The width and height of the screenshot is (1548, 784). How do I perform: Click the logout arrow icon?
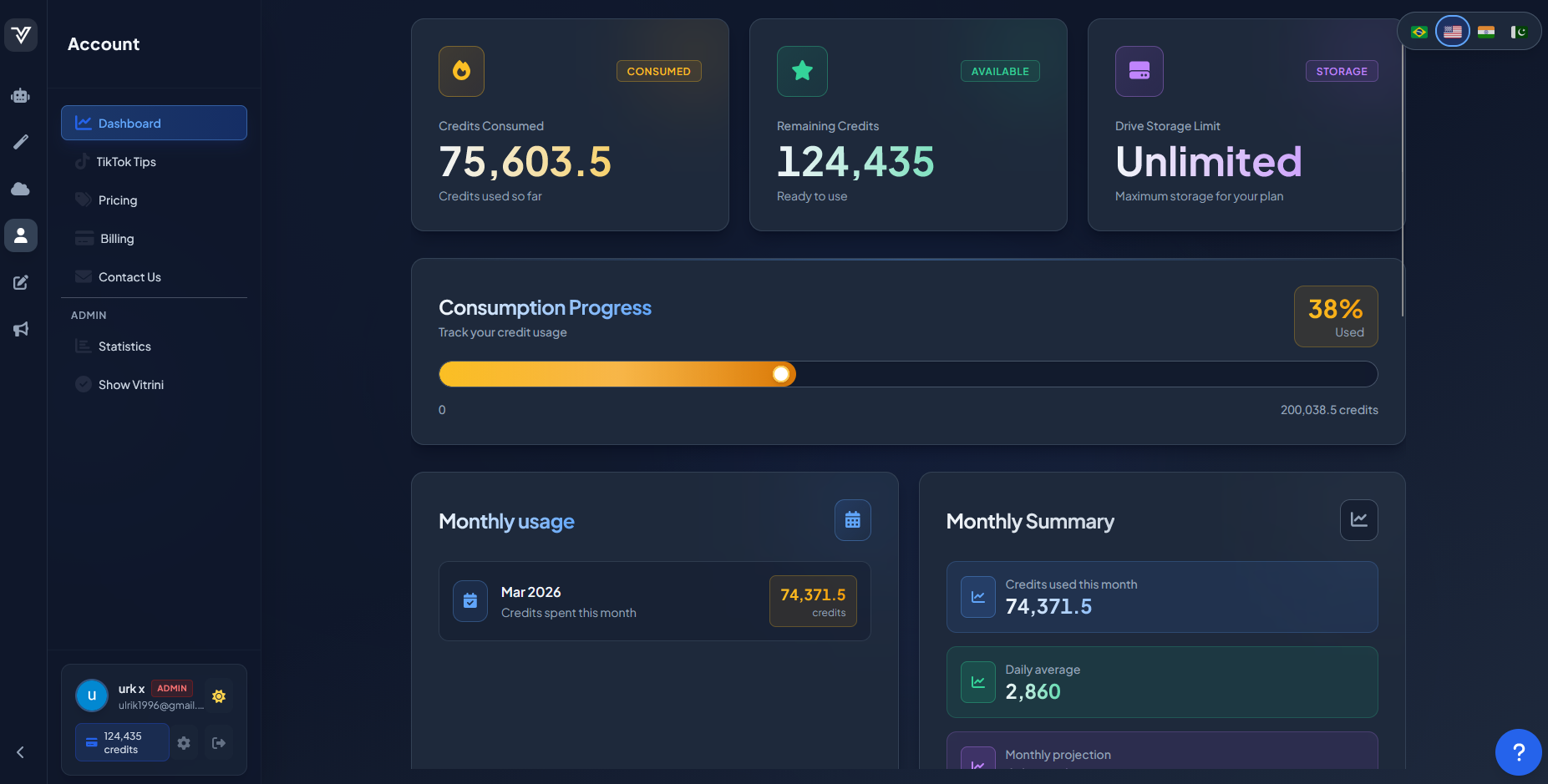coord(219,743)
